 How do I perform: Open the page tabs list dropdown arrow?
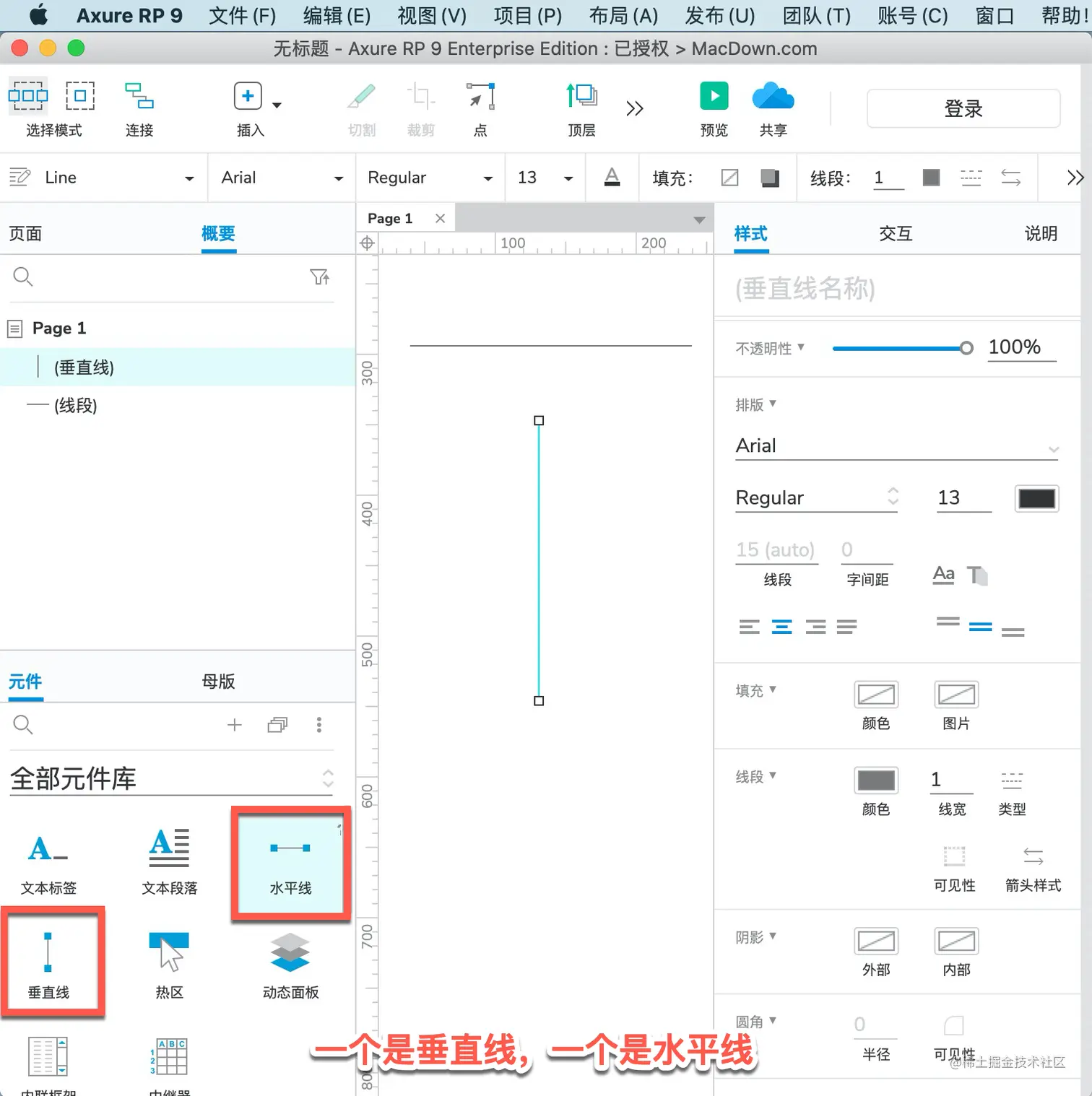point(699,219)
